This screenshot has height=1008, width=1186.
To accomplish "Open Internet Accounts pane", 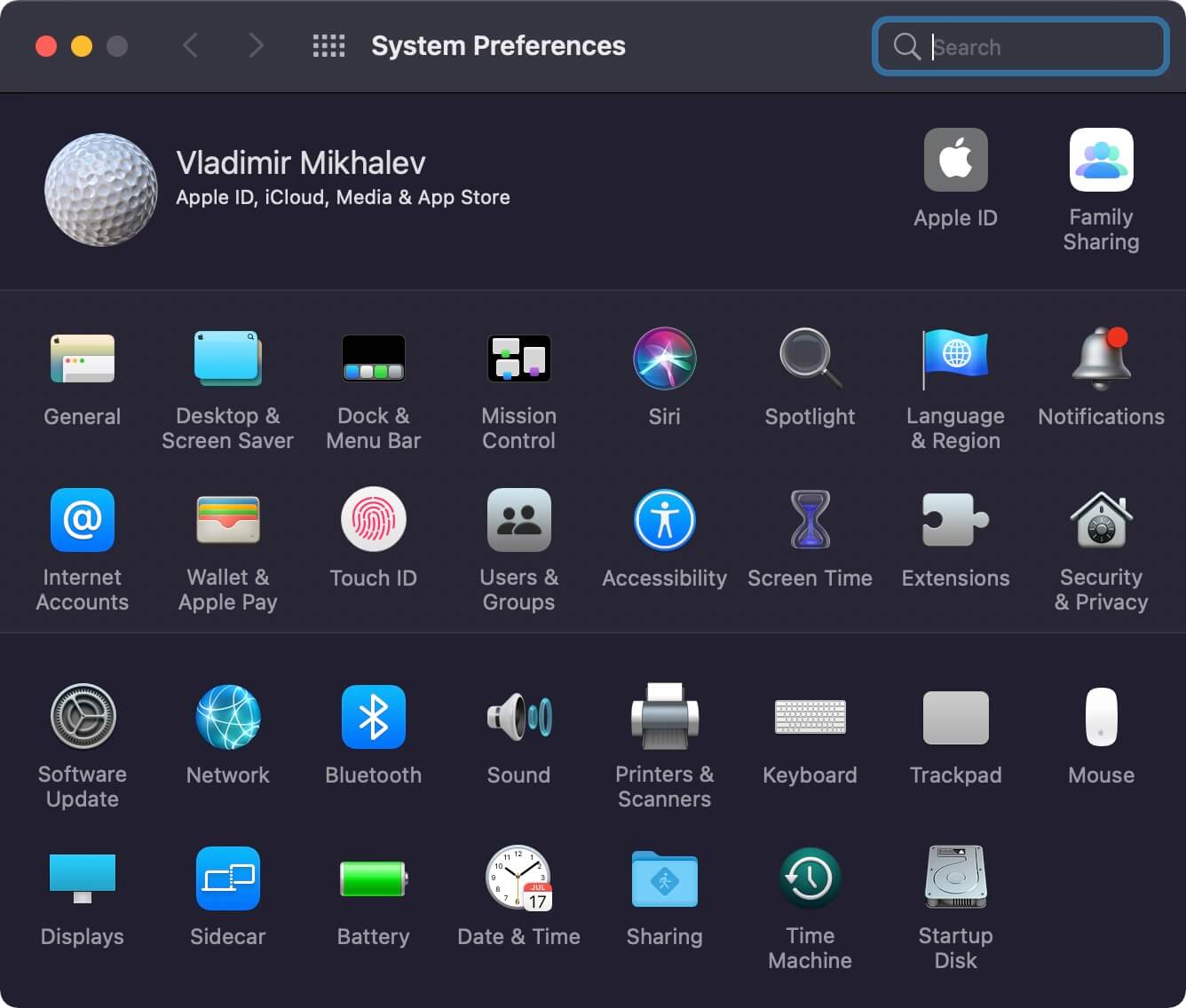I will click(x=83, y=520).
